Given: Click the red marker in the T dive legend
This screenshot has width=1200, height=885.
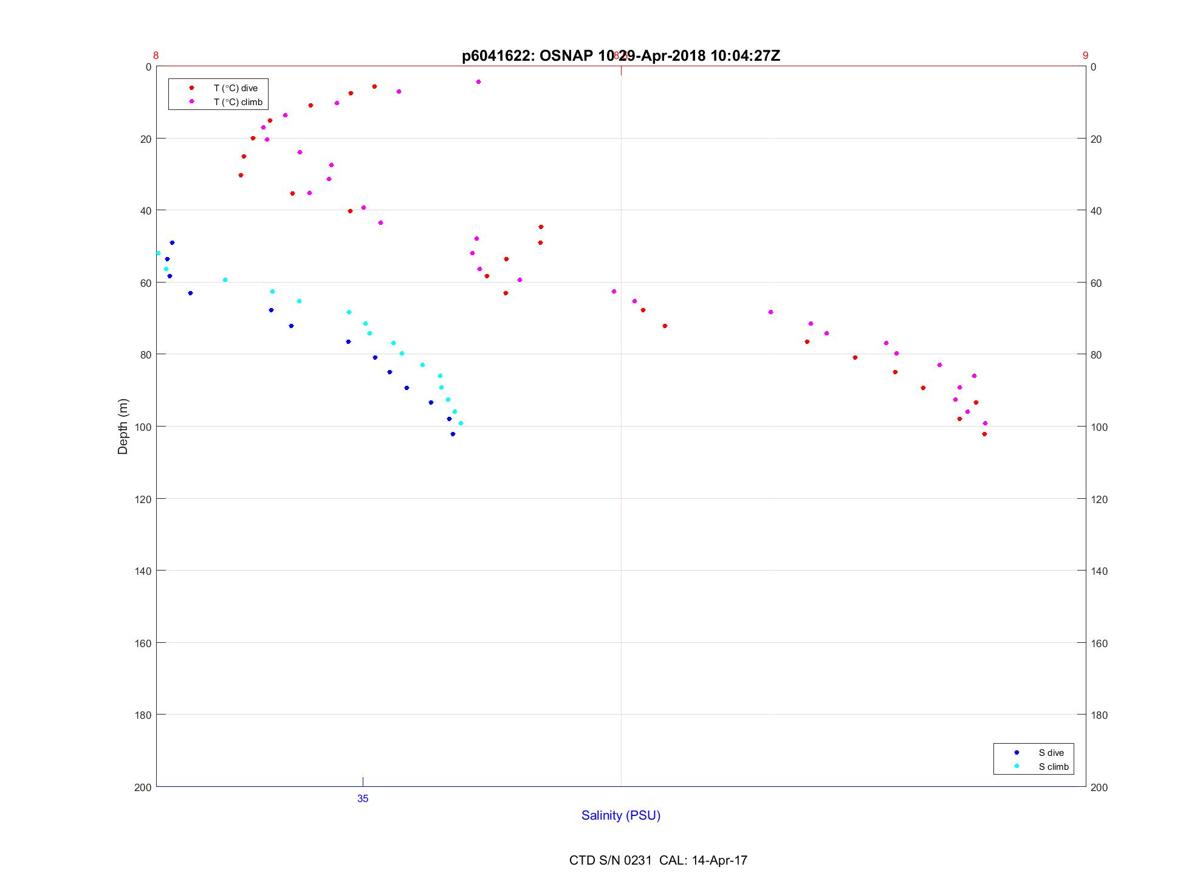Looking at the screenshot, I should pyautogui.click(x=192, y=88).
